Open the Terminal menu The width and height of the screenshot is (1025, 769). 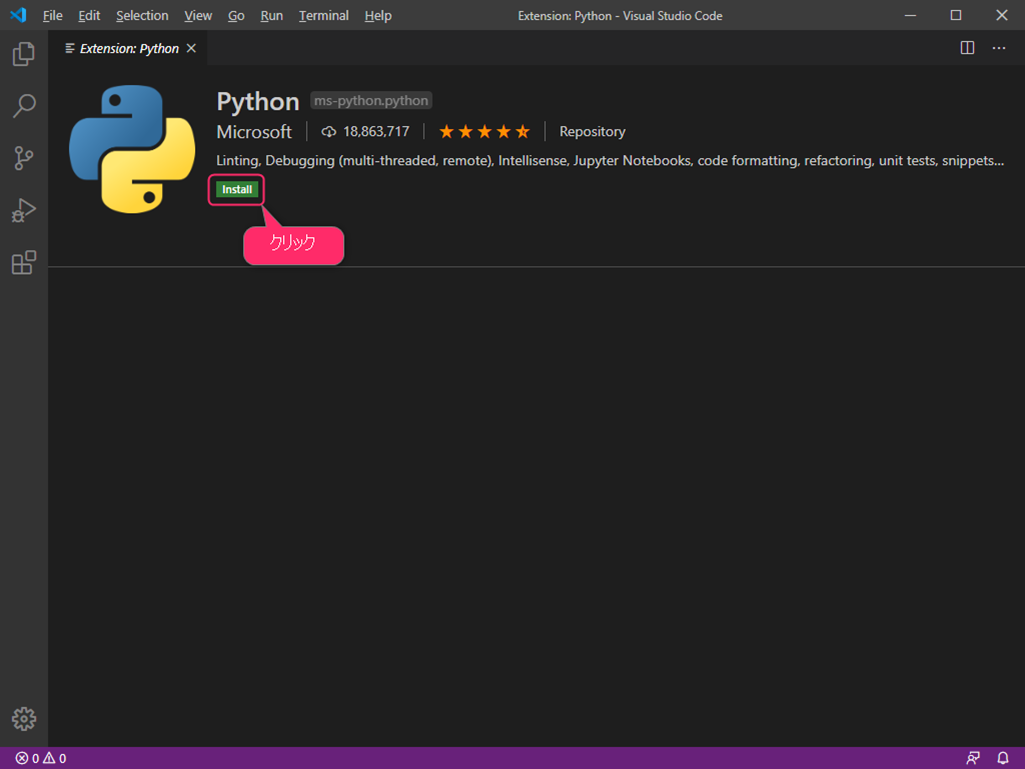point(324,16)
